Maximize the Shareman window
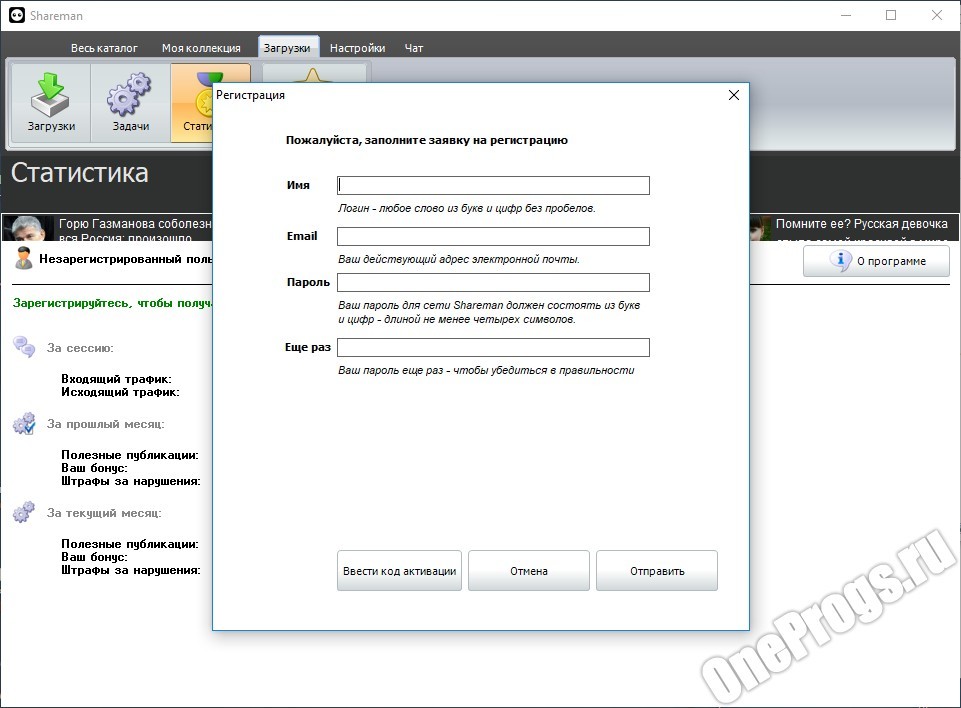 pos(891,15)
